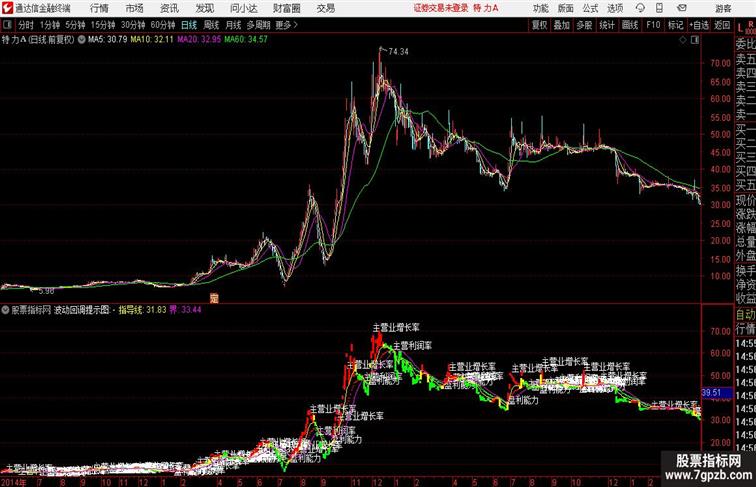Viewport: 756px width, 487px height.
Task: Click the diamond icon at chart top-right
Action: (x=683, y=40)
